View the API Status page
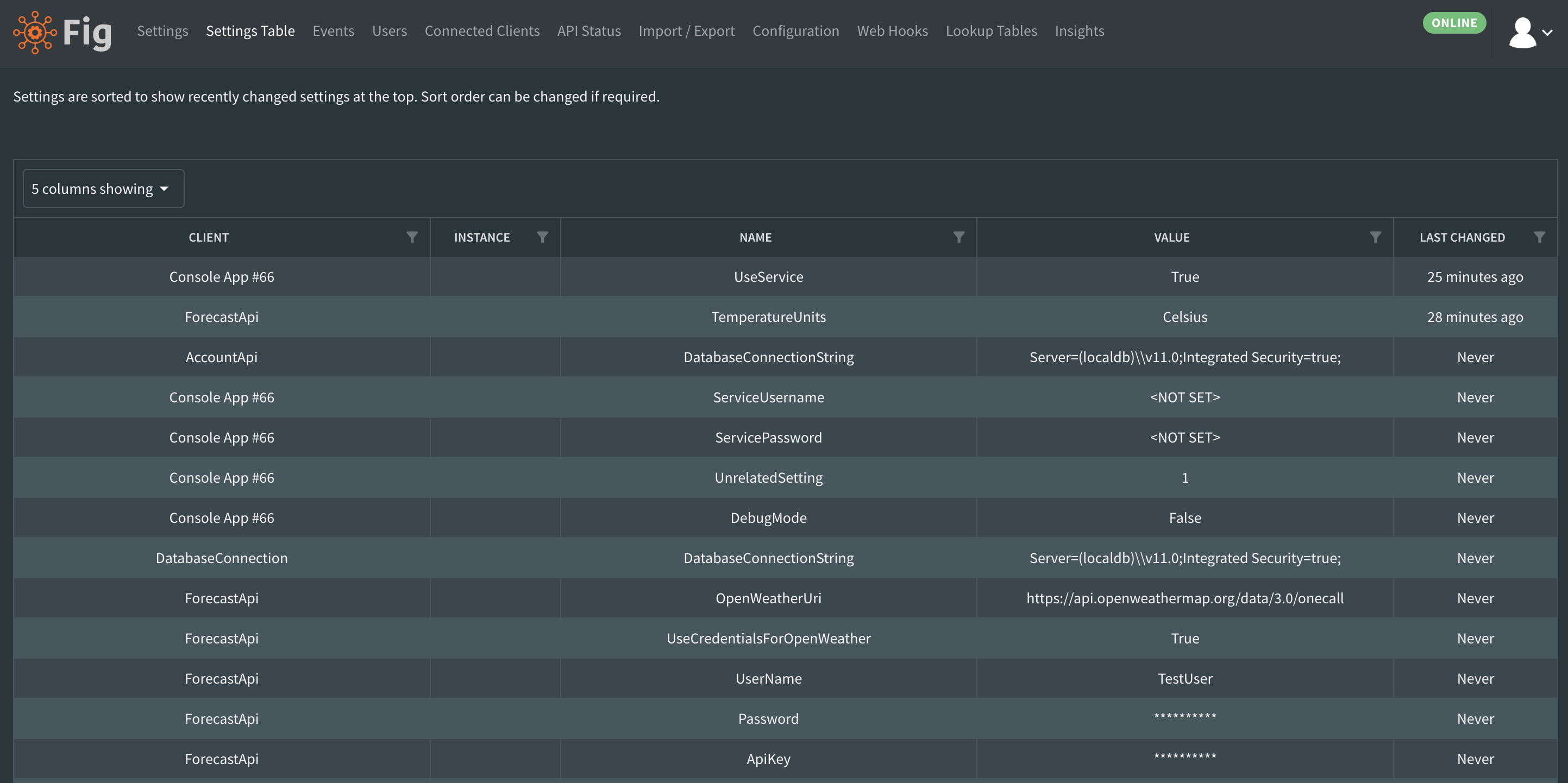Screen dimensions: 1568x783 click(x=589, y=30)
